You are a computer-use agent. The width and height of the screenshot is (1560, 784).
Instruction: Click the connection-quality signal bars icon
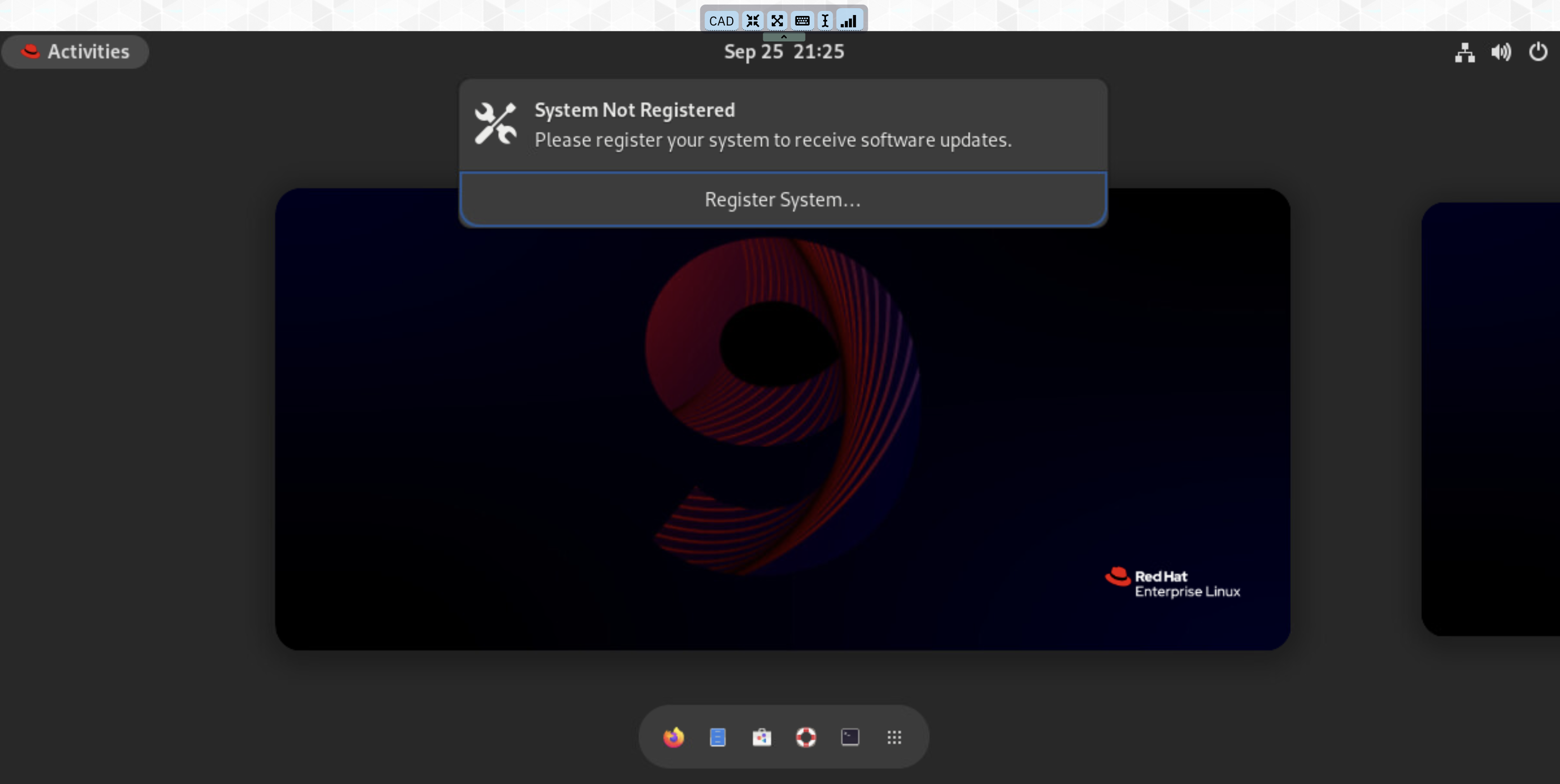click(x=849, y=20)
